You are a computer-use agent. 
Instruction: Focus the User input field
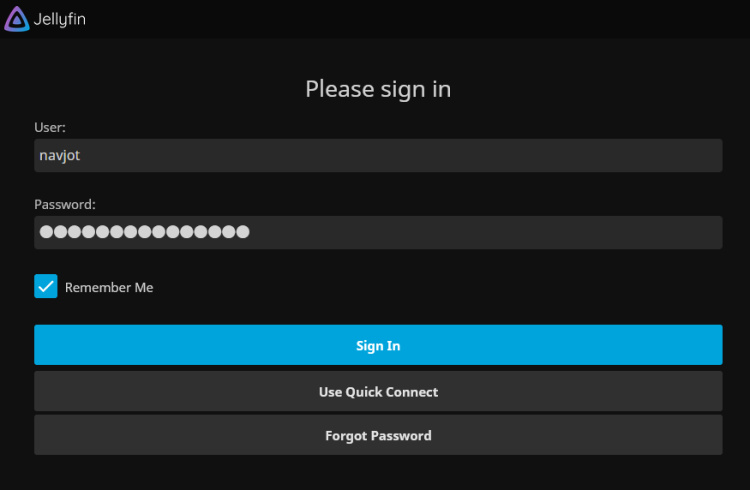tap(378, 155)
